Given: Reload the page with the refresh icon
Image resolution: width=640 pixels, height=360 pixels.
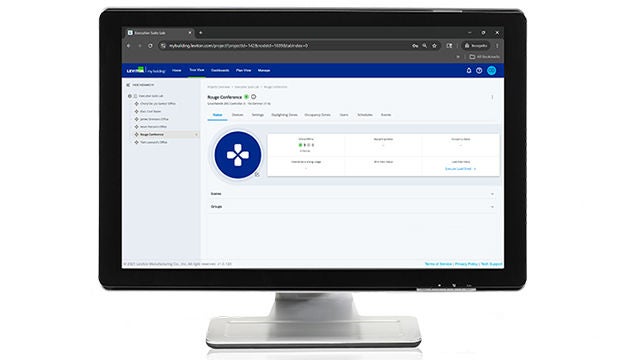Looking at the screenshot, I should click(x=150, y=46).
